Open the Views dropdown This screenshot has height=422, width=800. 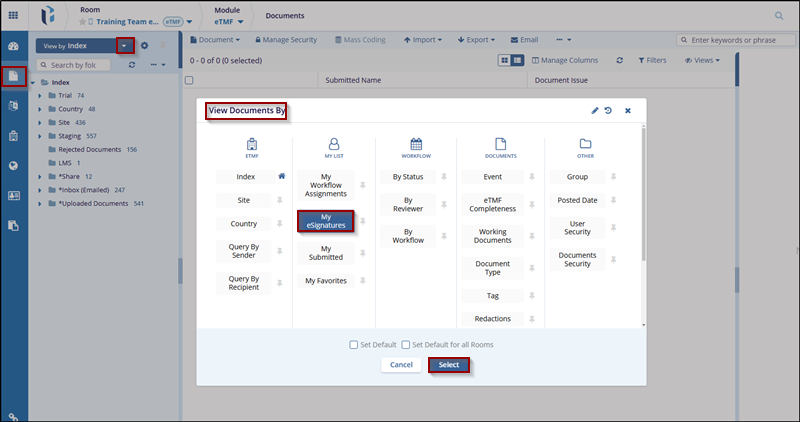(x=703, y=61)
